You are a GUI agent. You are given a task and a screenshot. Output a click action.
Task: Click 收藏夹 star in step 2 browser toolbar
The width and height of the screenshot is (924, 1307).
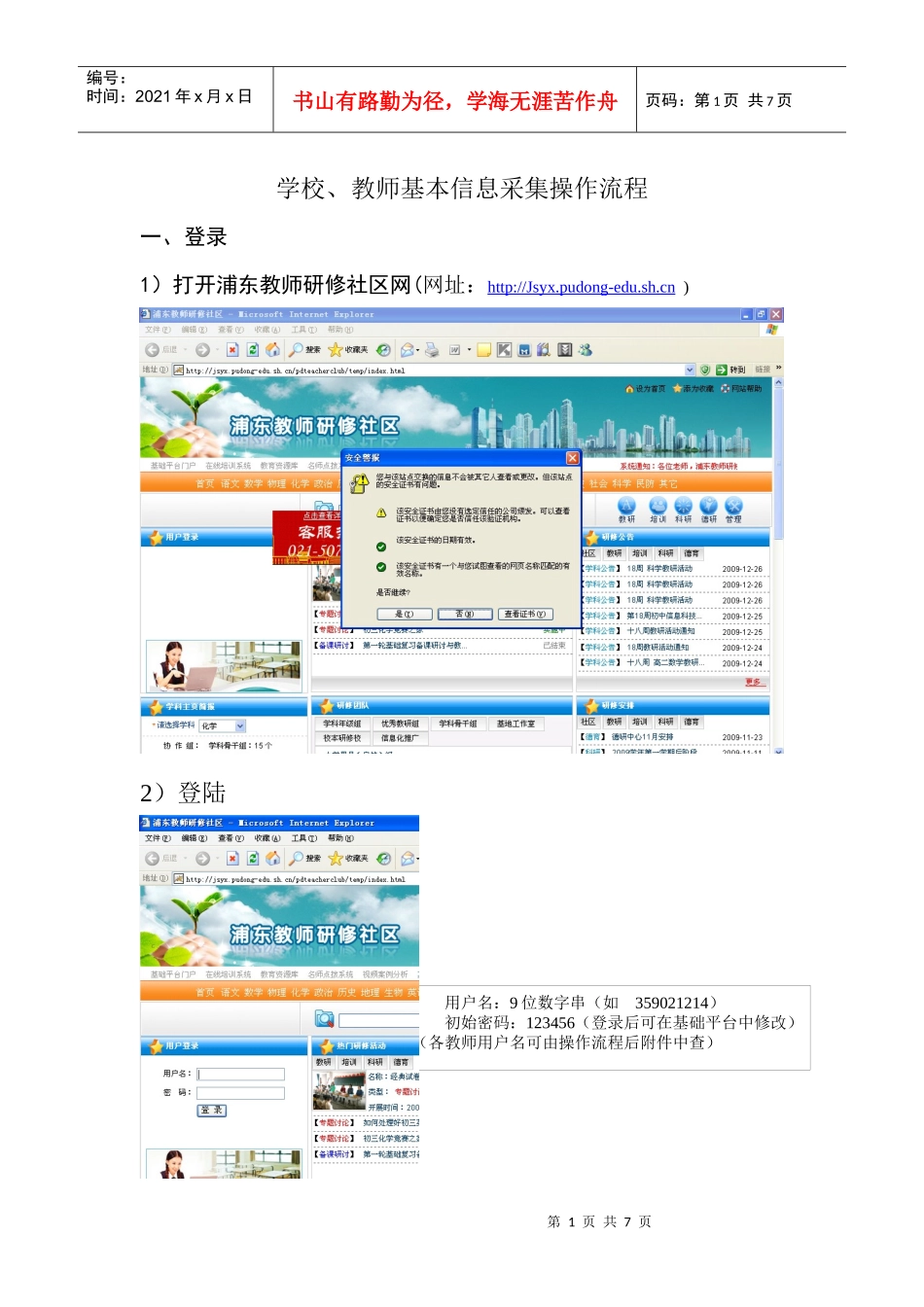tap(336, 859)
